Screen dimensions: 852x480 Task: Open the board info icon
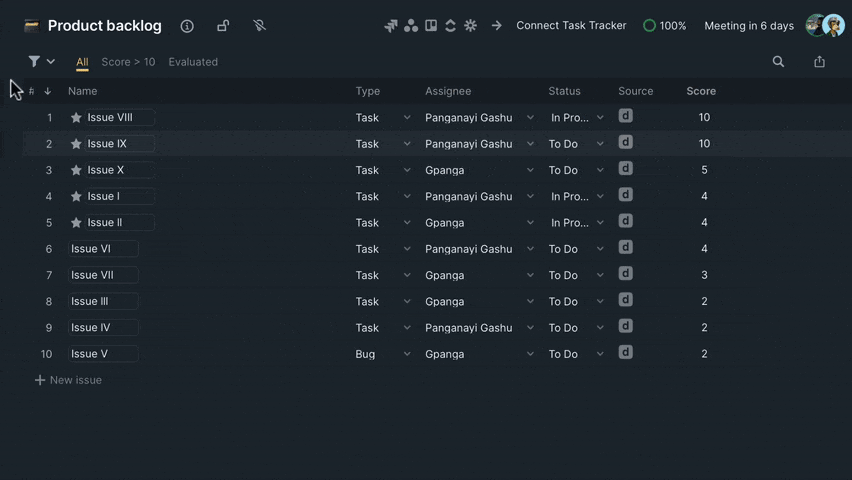tap(187, 26)
